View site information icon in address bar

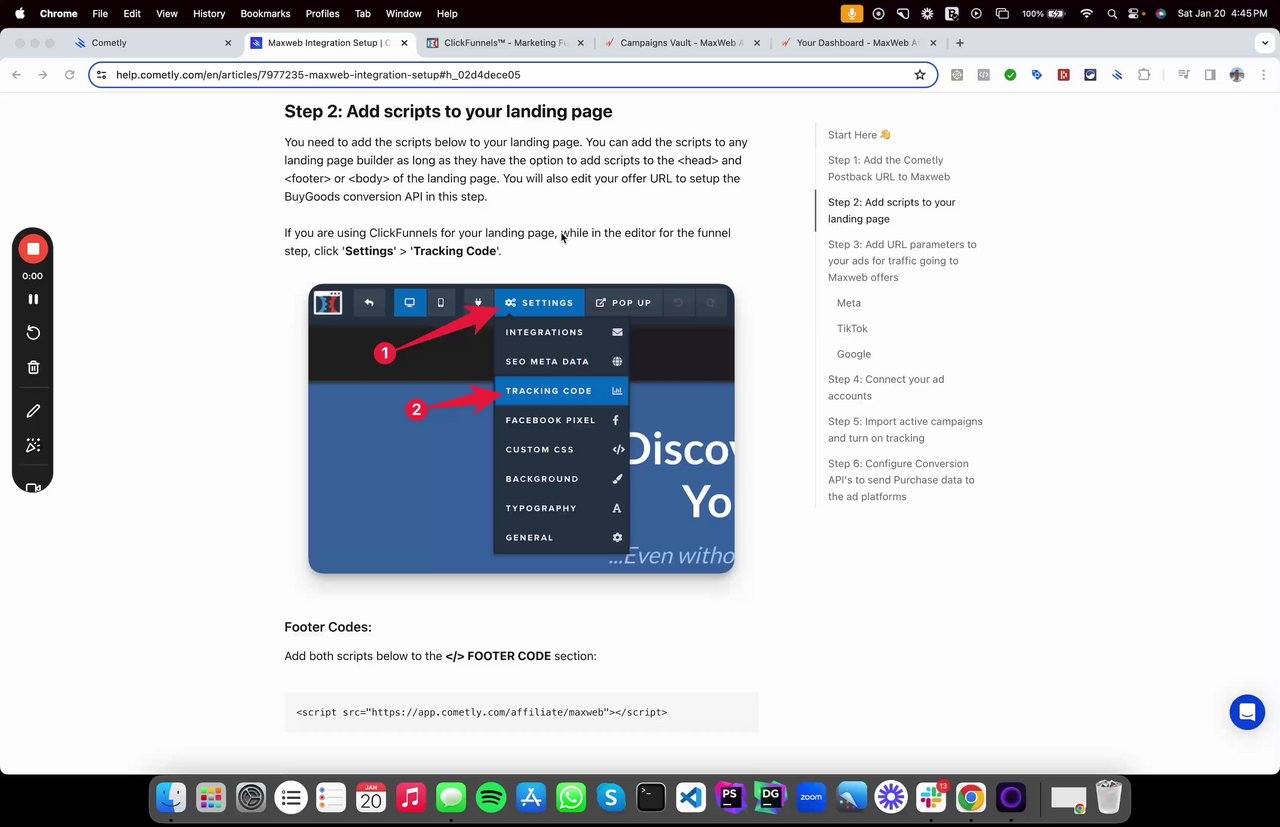click(x=101, y=75)
